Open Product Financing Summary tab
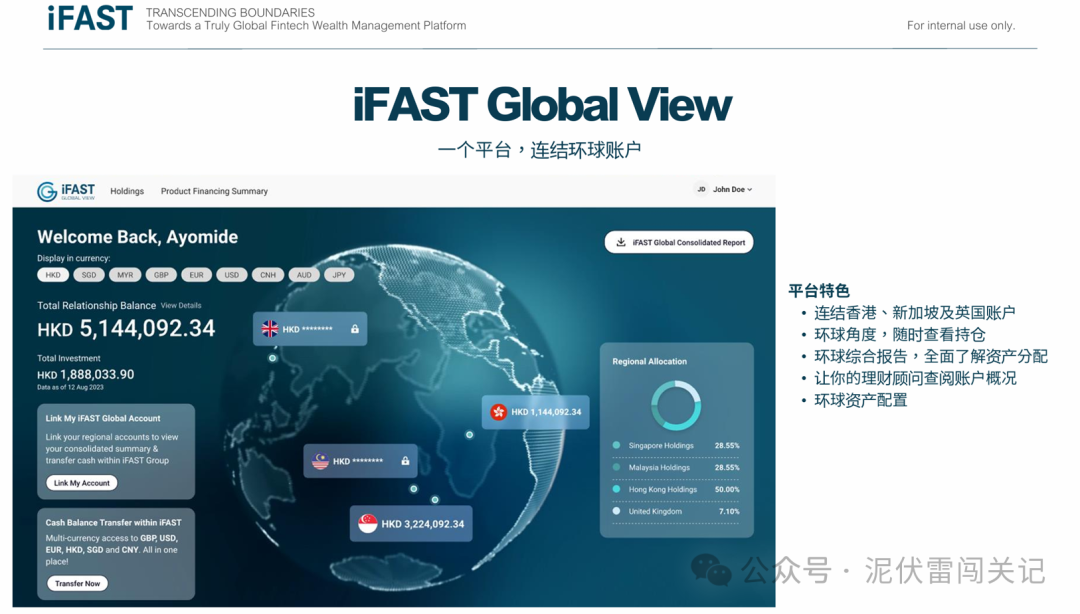 pyautogui.click(x=214, y=191)
